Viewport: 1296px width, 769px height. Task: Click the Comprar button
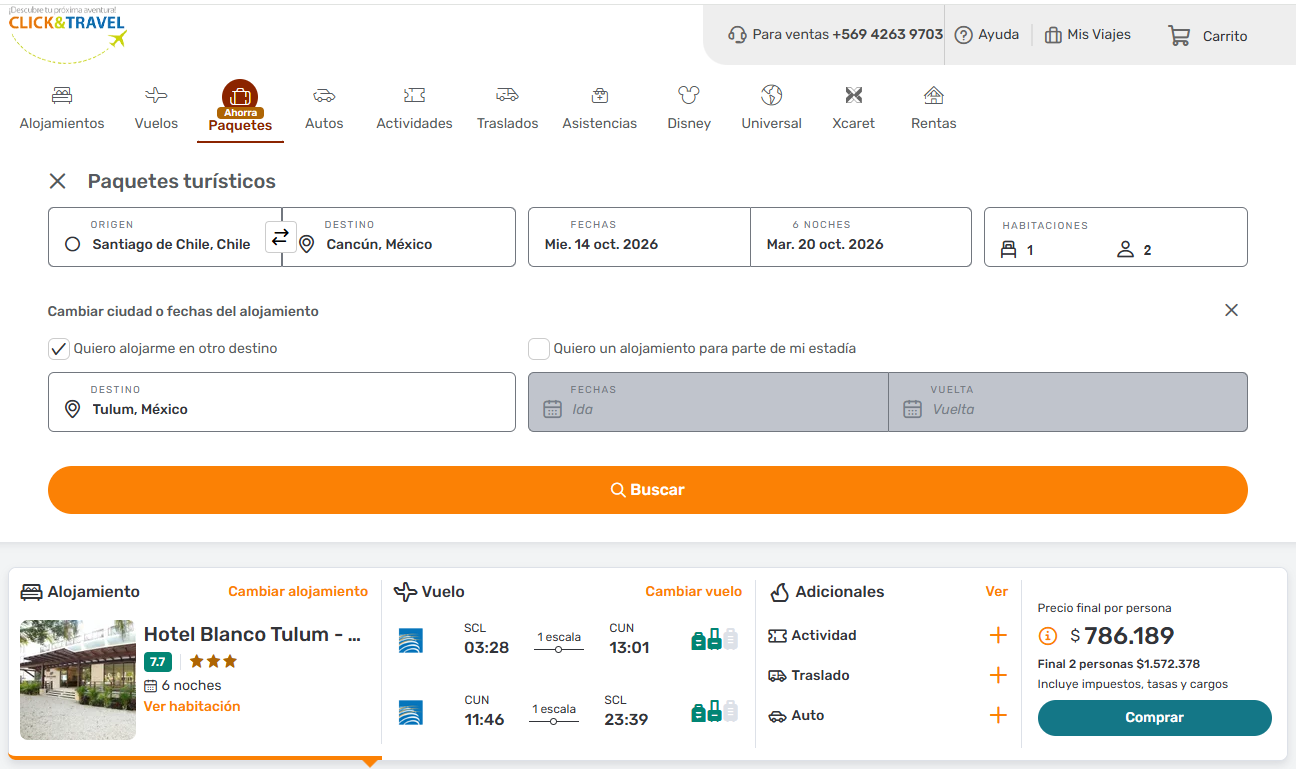click(x=1154, y=718)
